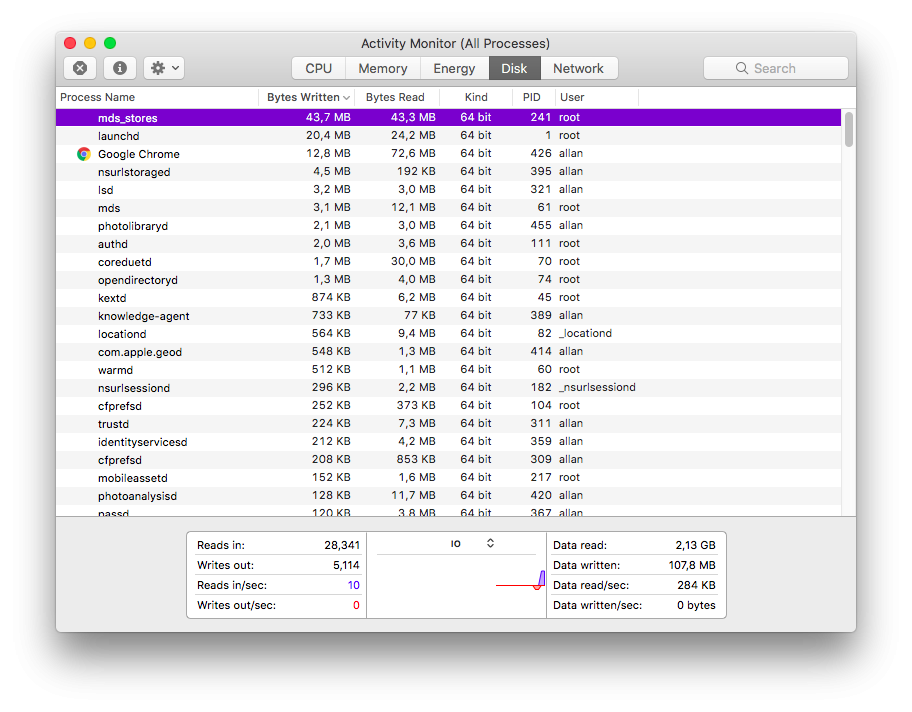Select the knowledge-agent process

click(448, 316)
